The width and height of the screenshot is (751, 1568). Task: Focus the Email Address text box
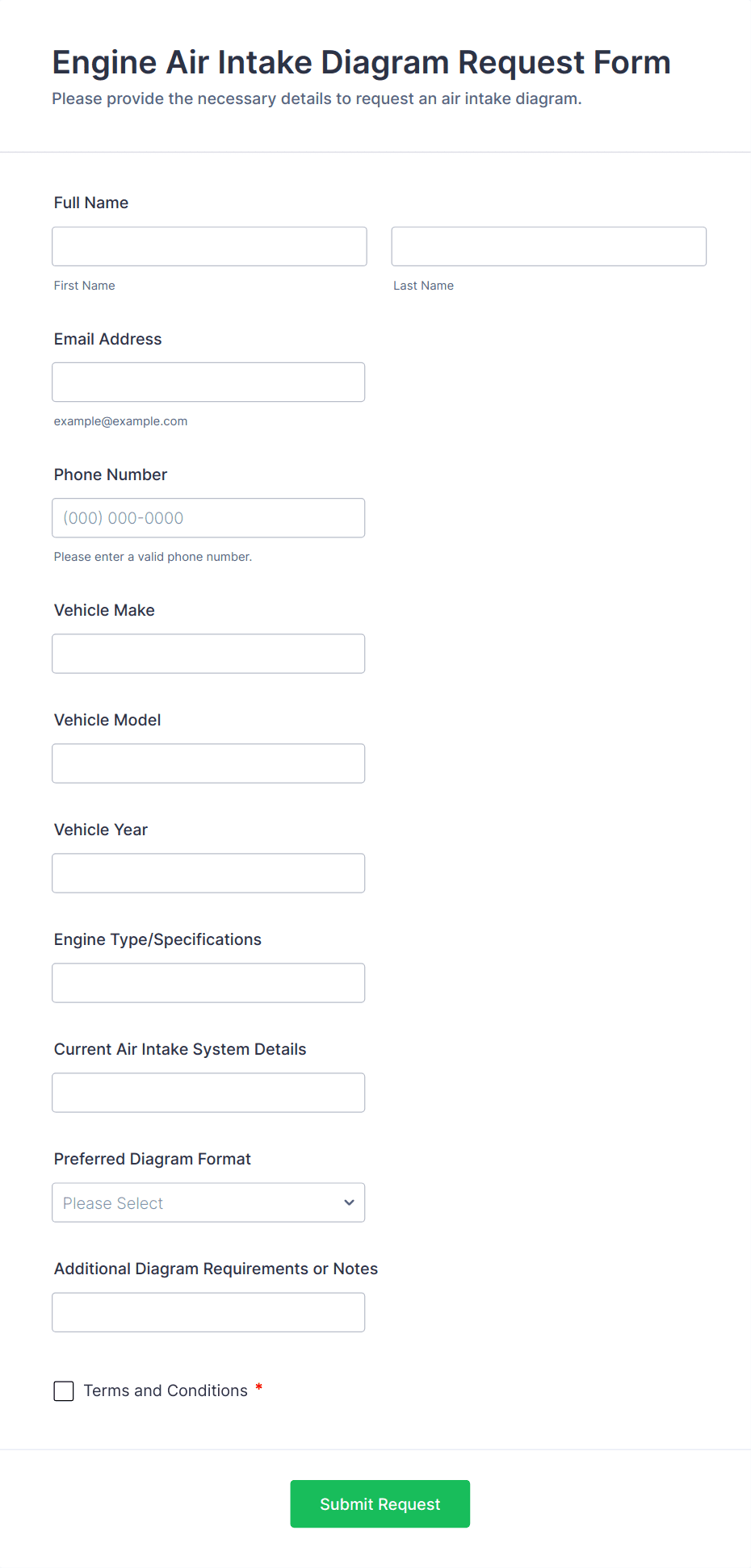point(208,382)
